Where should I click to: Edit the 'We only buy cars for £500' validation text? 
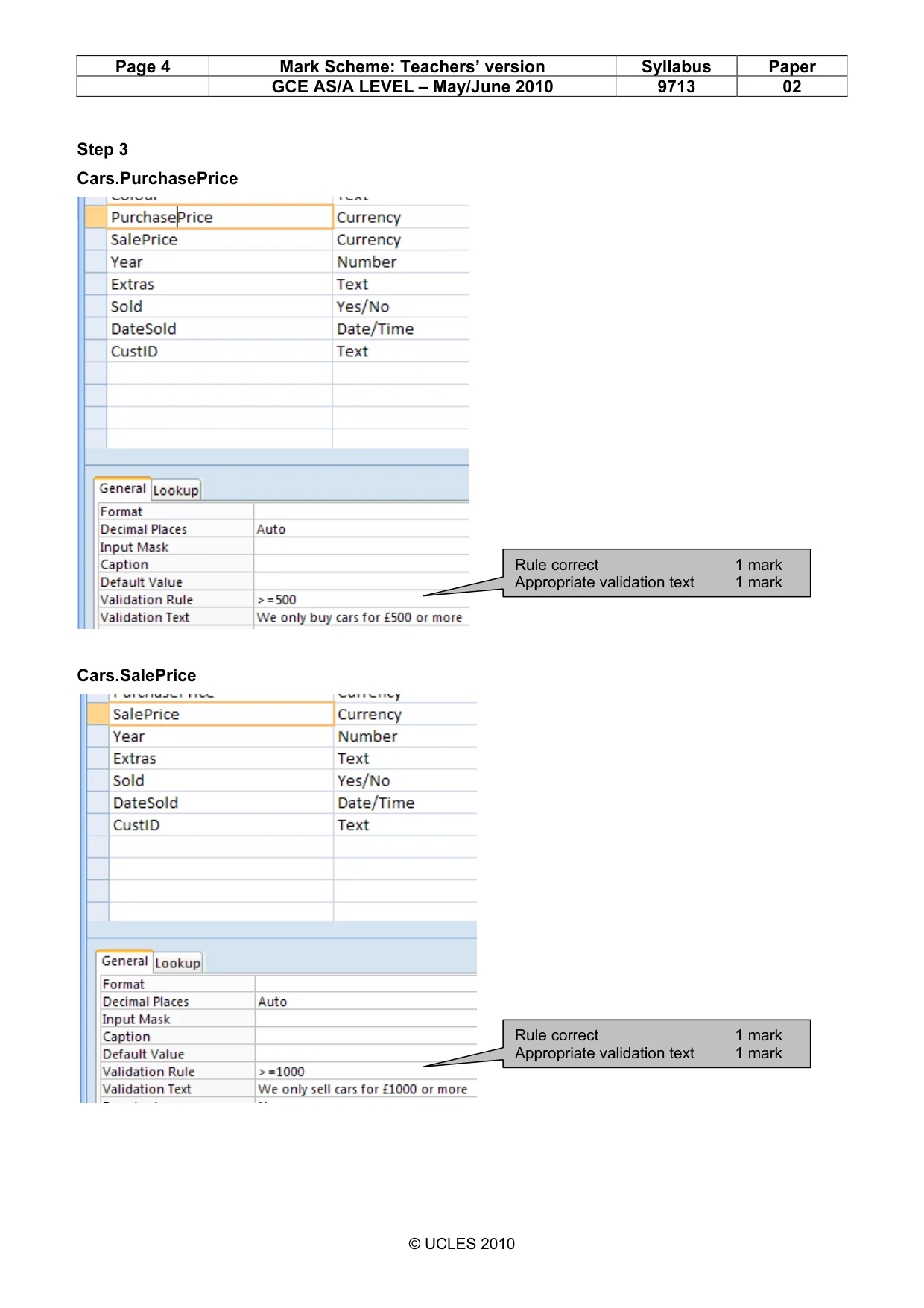click(x=361, y=618)
